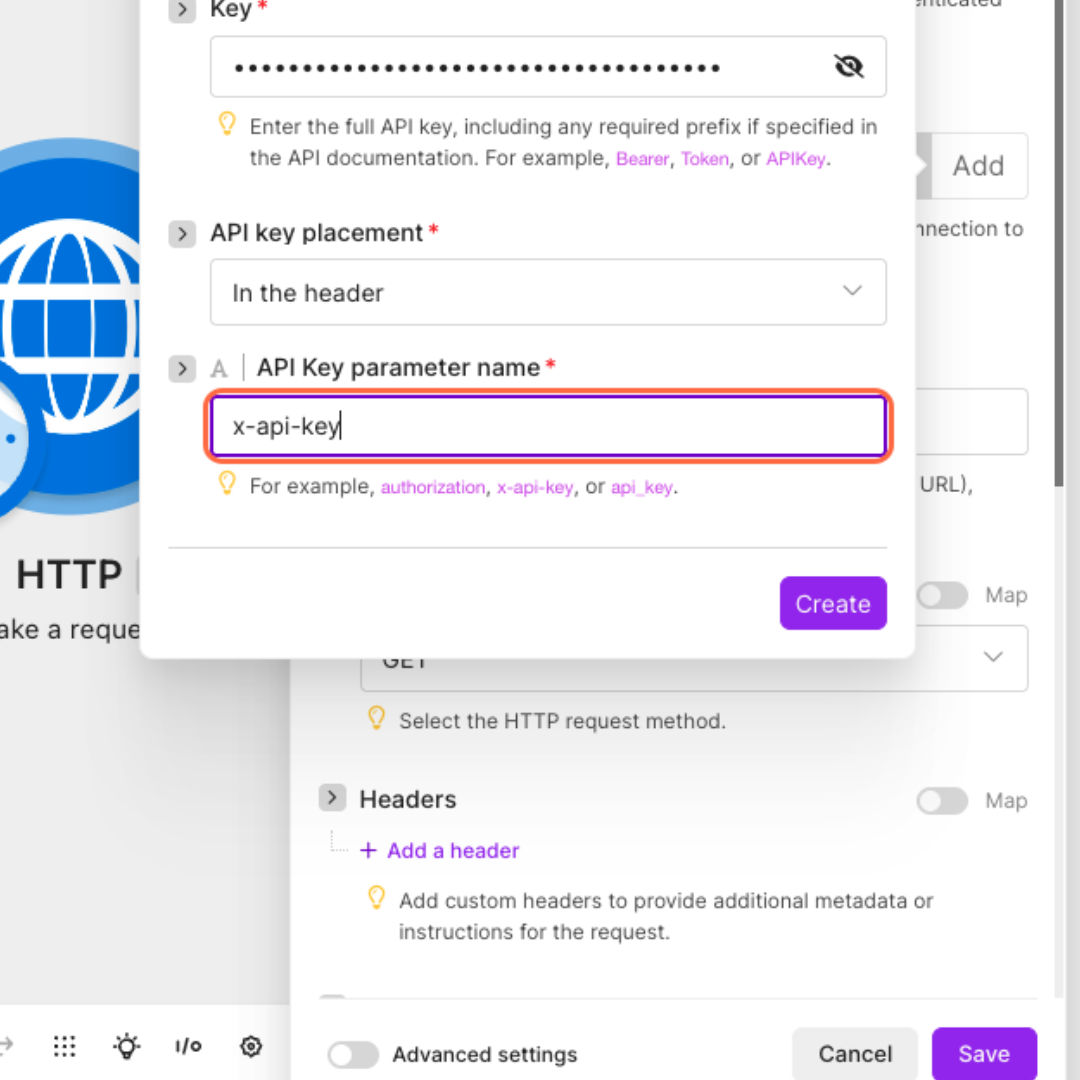Click the lightbulb hint beside 'For example'
The height and width of the screenshot is (1080, 1080).
(x=227, y=484)
